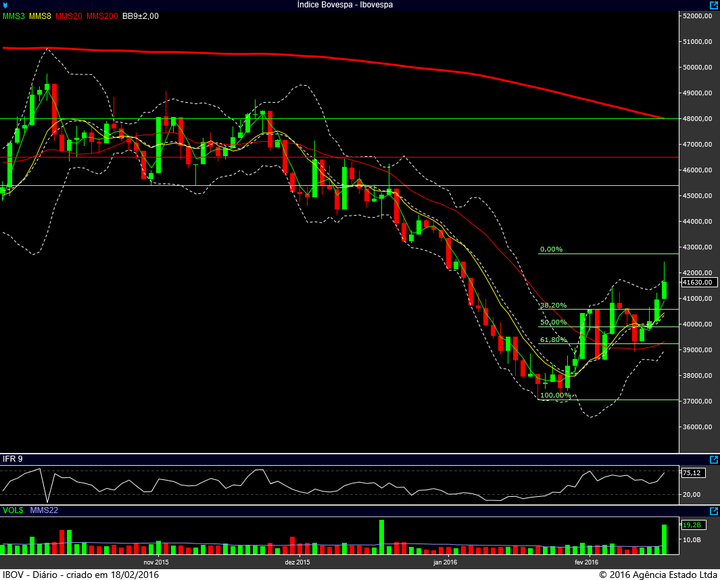Click the dez 2015 date axis label
The width and height of the screenshot is (720, 580).
[298, 562]
